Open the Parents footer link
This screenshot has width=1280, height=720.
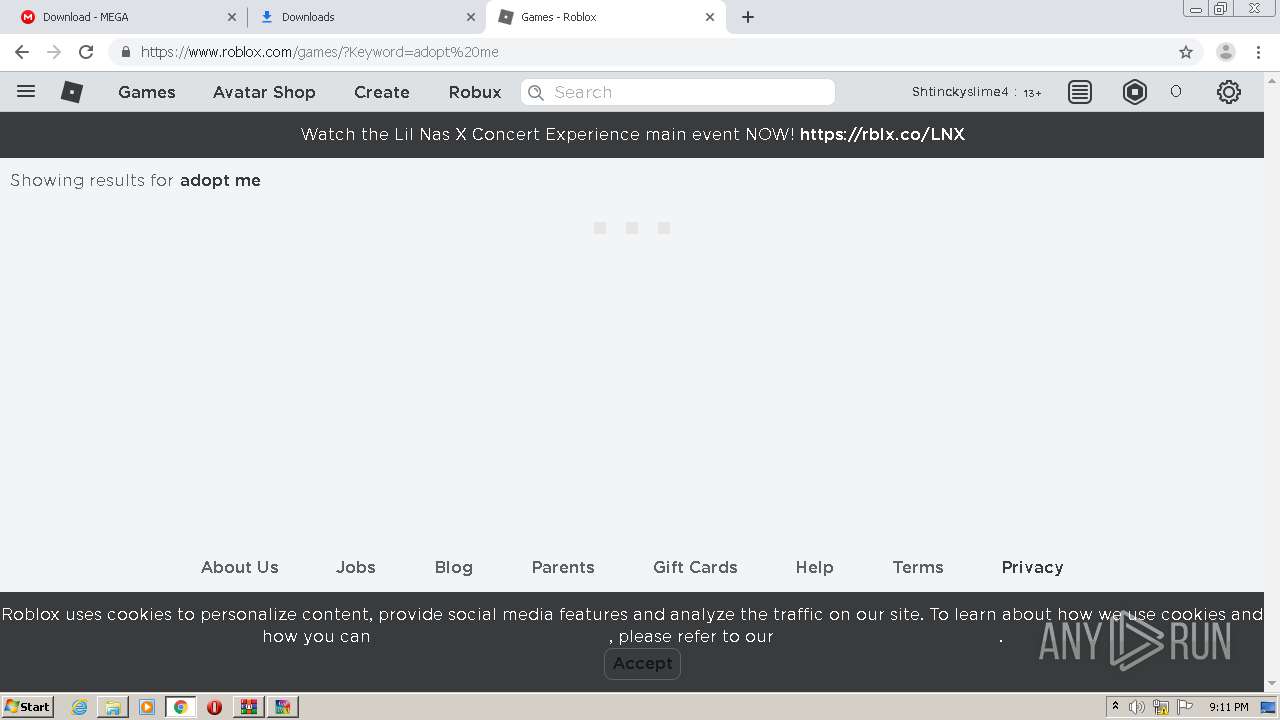coord(563,567)
